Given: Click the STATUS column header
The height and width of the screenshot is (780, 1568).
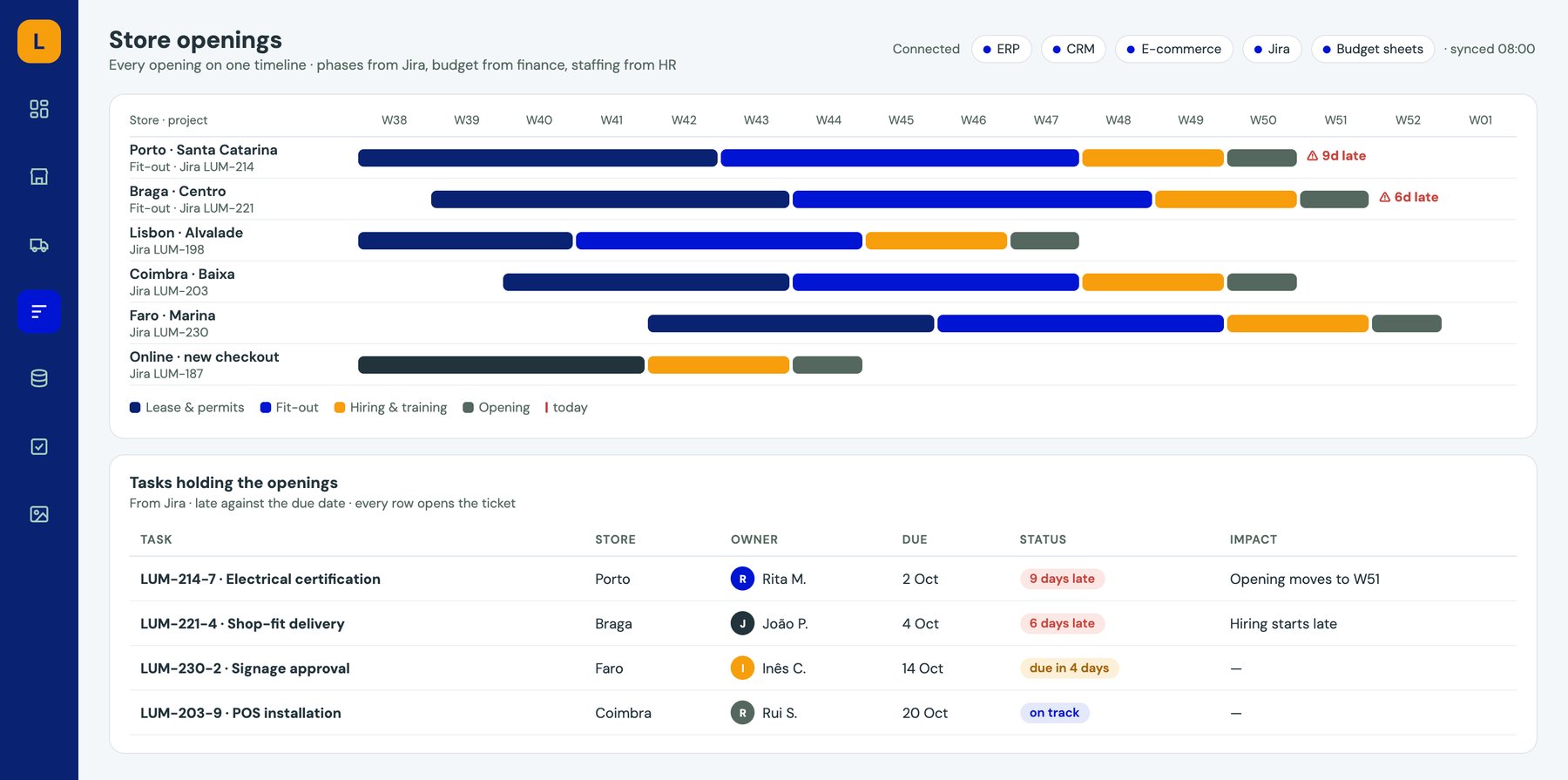Looking at the screenshot, I should click(1043, 539).
